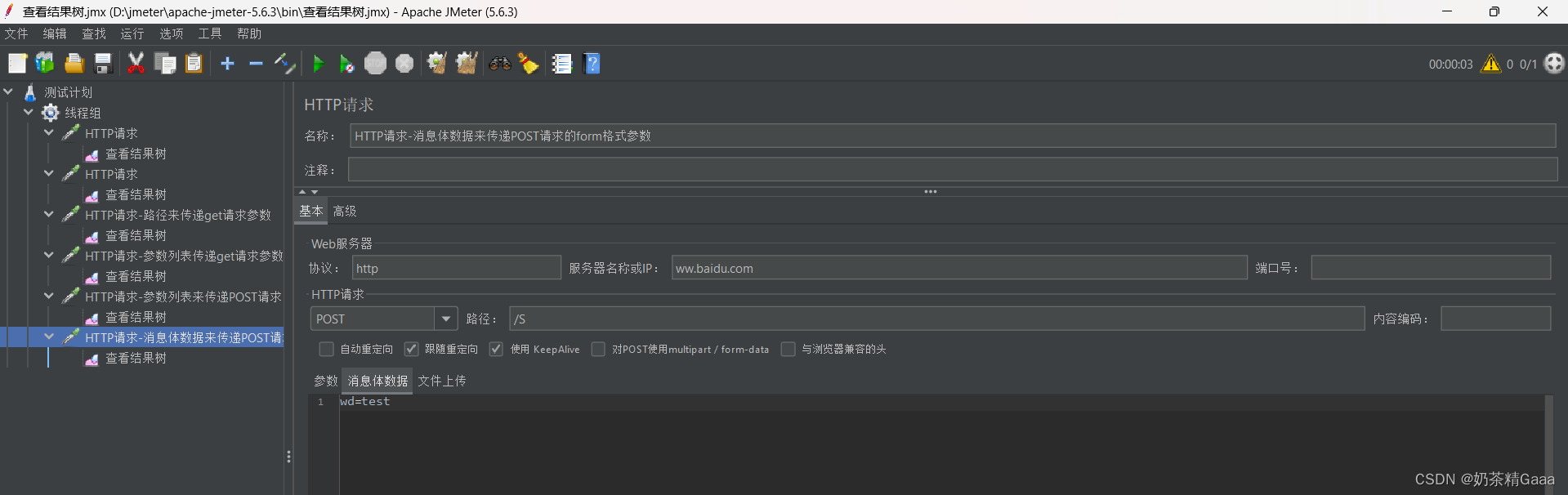Enable multipart / form-data for POST checkbox
Screen dimensions: 1568x495
click(x=598, y=349)
